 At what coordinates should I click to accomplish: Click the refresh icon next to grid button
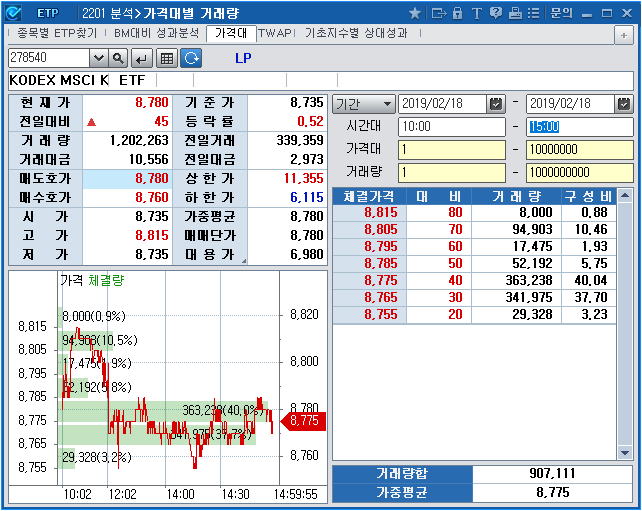tap(190, 58)
